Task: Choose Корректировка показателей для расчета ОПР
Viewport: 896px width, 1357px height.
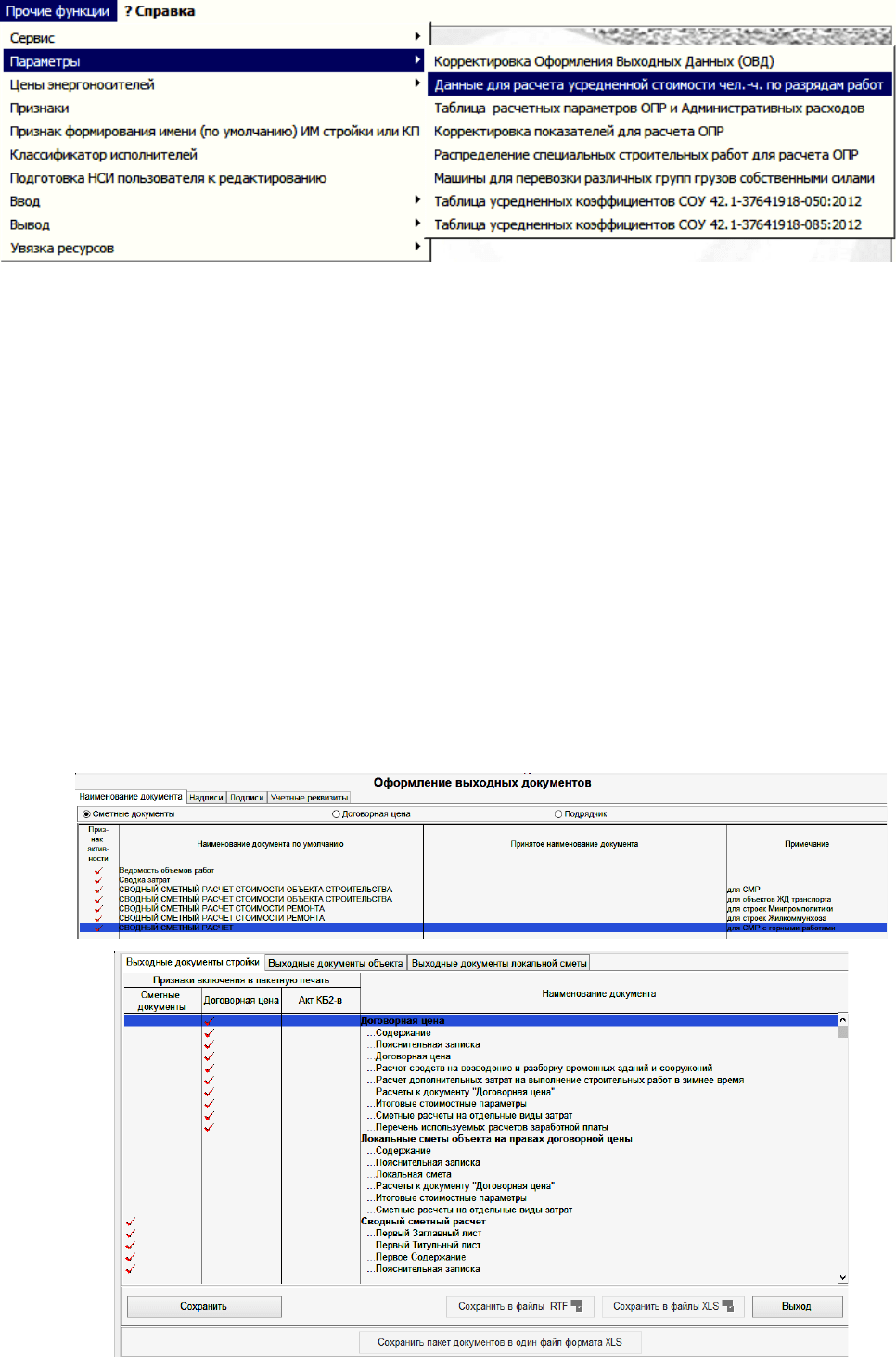Action: coord(579,131)
